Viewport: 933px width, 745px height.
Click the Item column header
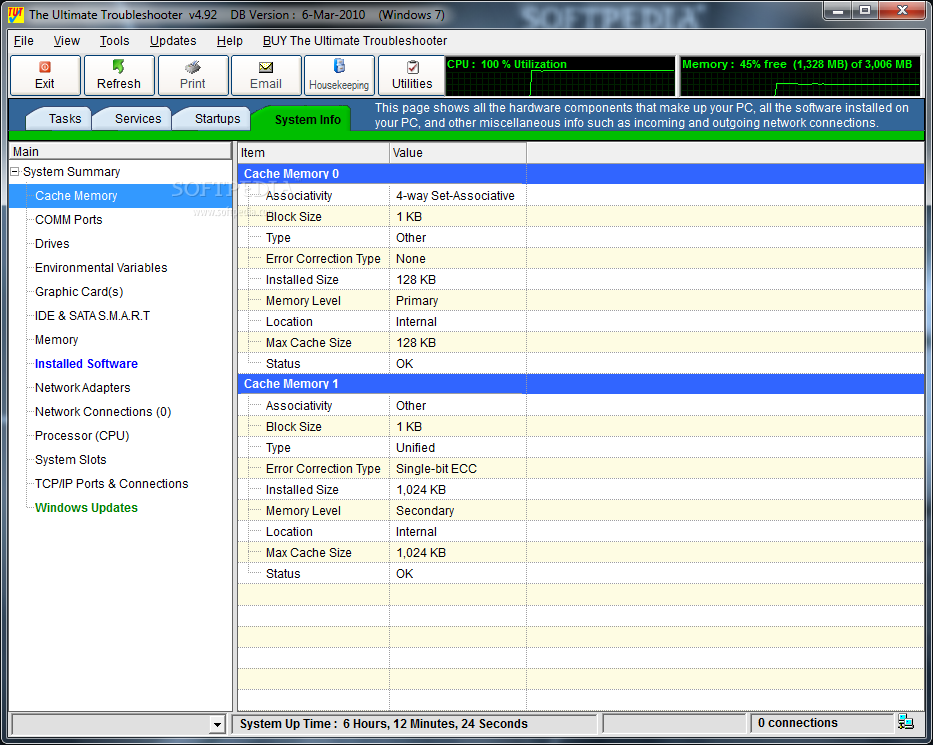pos(314,153)
